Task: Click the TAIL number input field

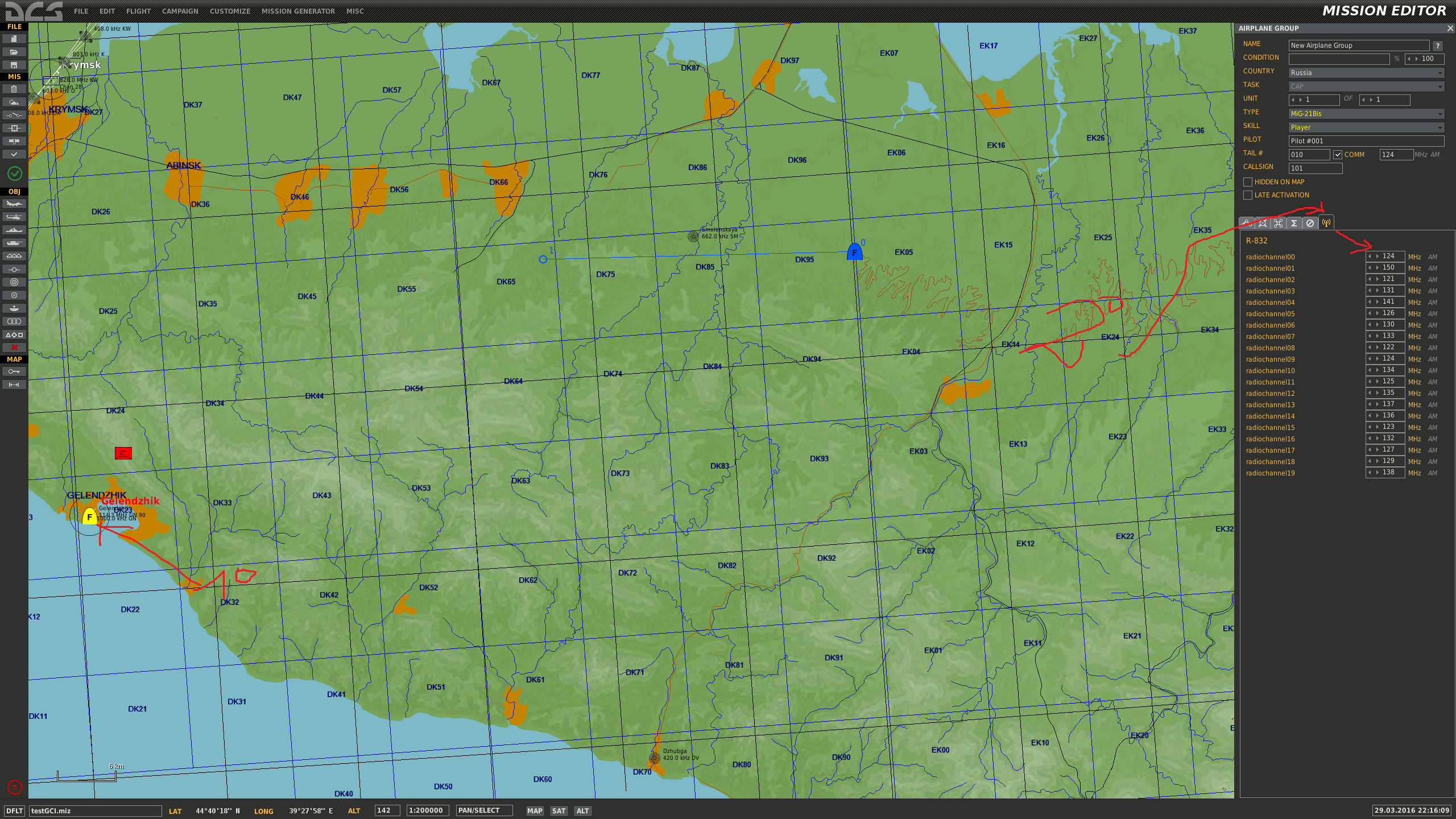Action: pyautogui.click(x=1309, y=155)
